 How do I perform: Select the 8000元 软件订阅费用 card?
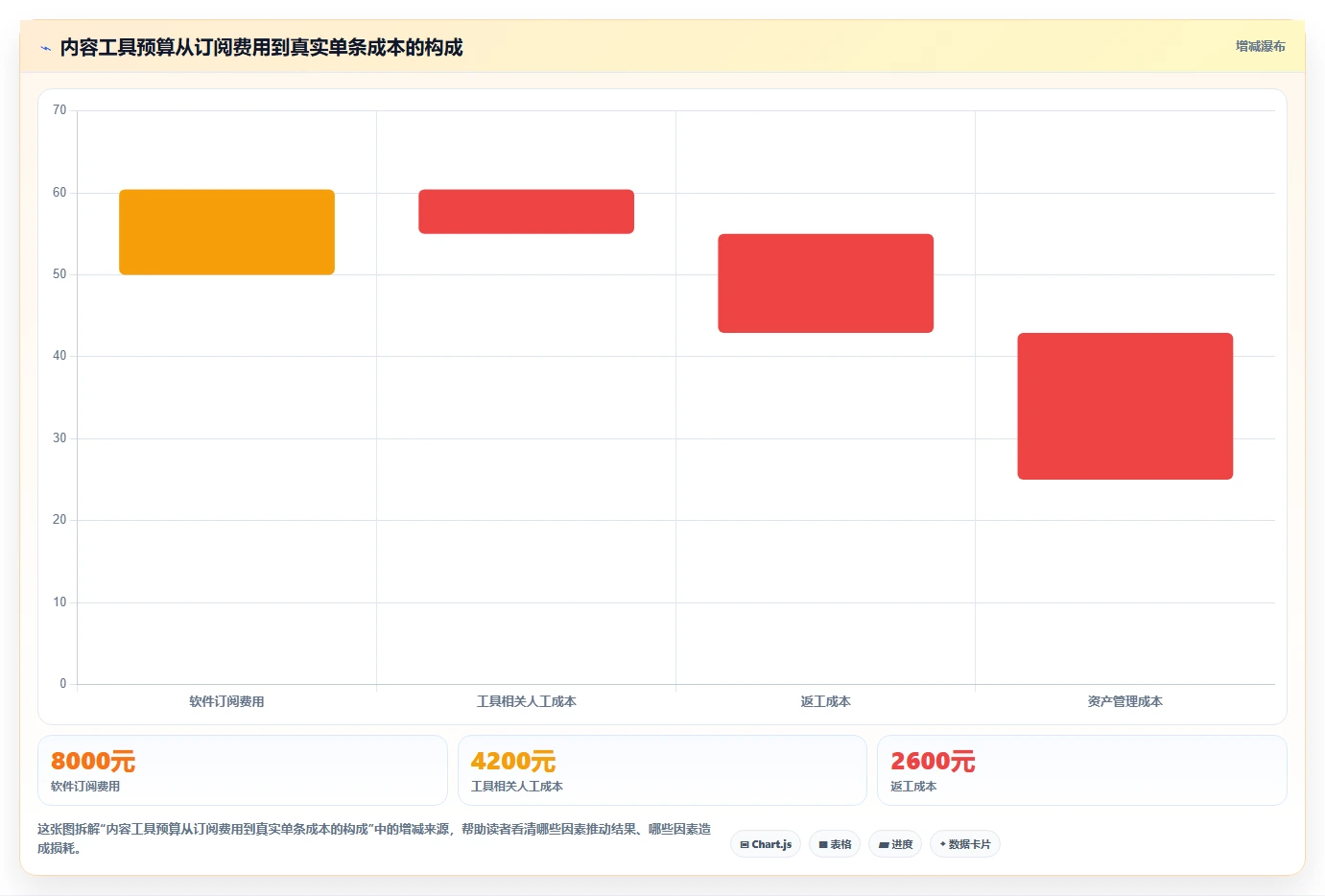point(242,770)
